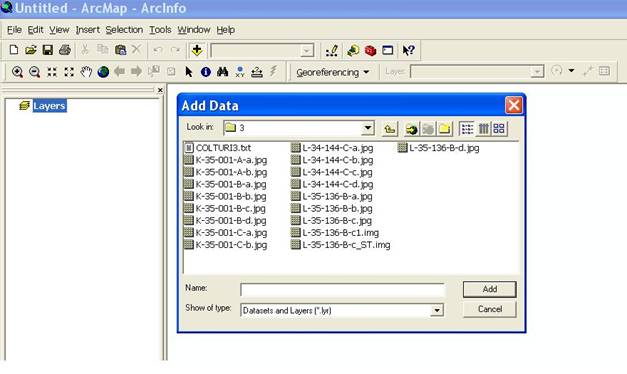Switch Add Data to Details view

point(483,129)
